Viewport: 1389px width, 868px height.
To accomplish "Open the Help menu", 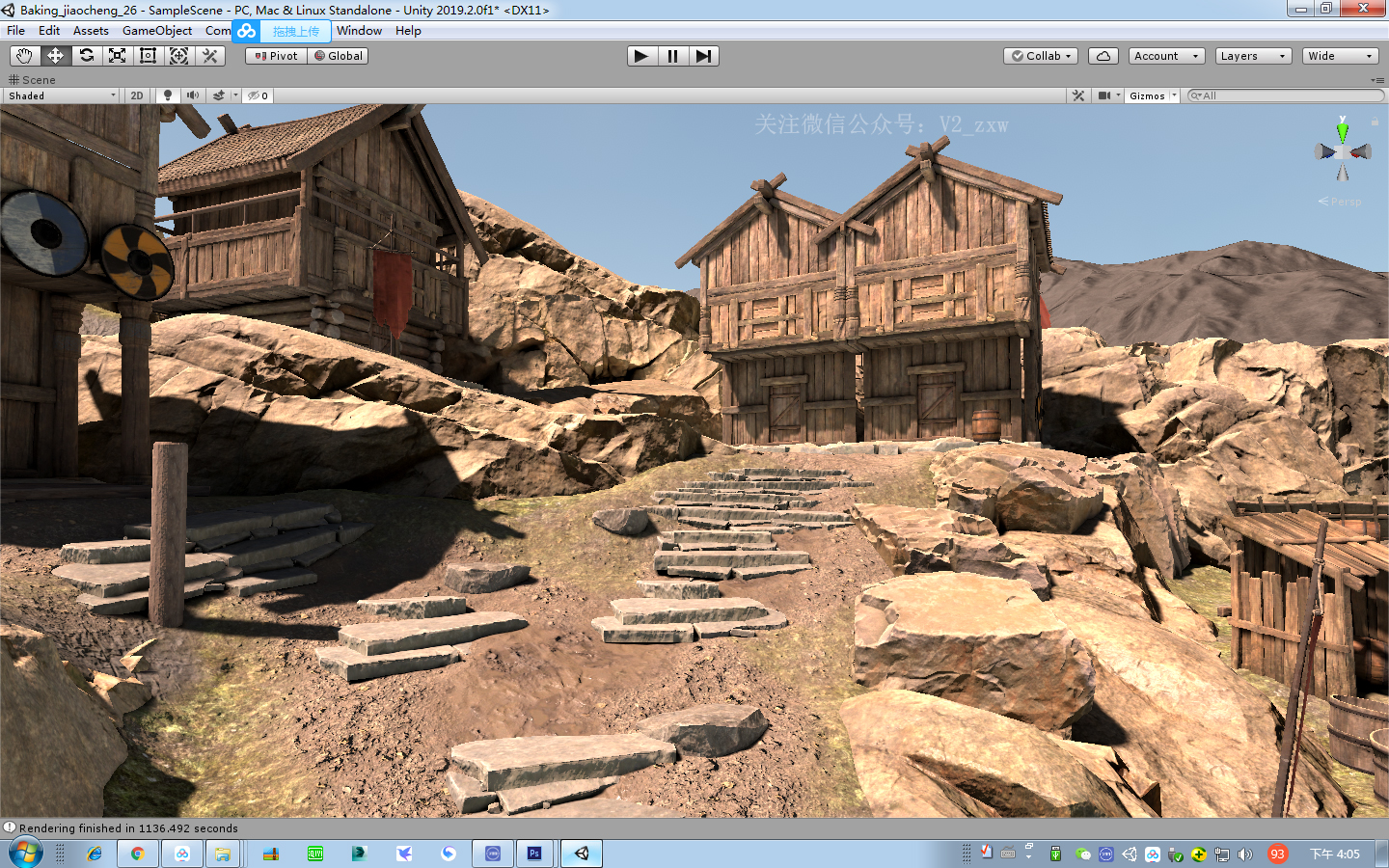I will point(408,31).
